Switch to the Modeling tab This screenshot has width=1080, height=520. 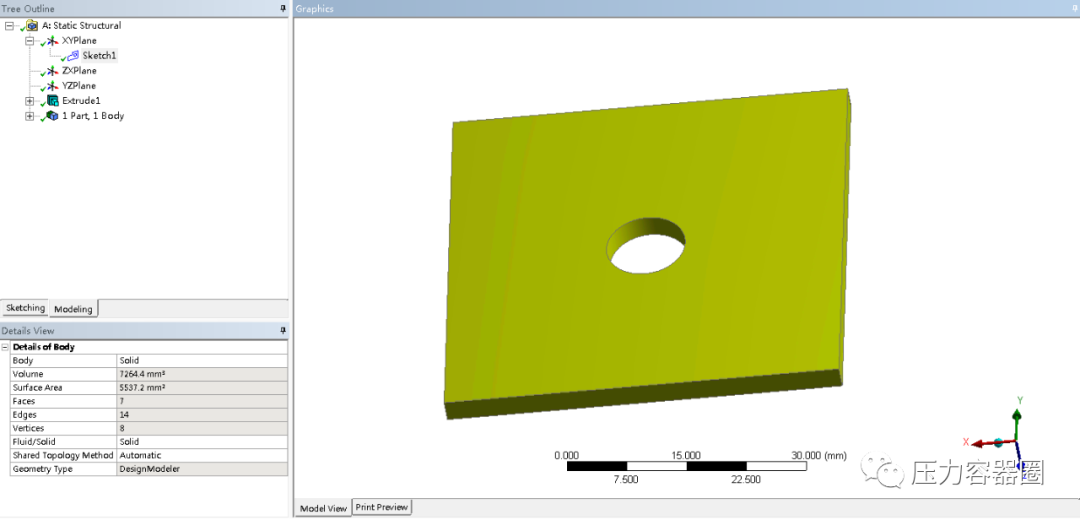click(x=74, y=309)
